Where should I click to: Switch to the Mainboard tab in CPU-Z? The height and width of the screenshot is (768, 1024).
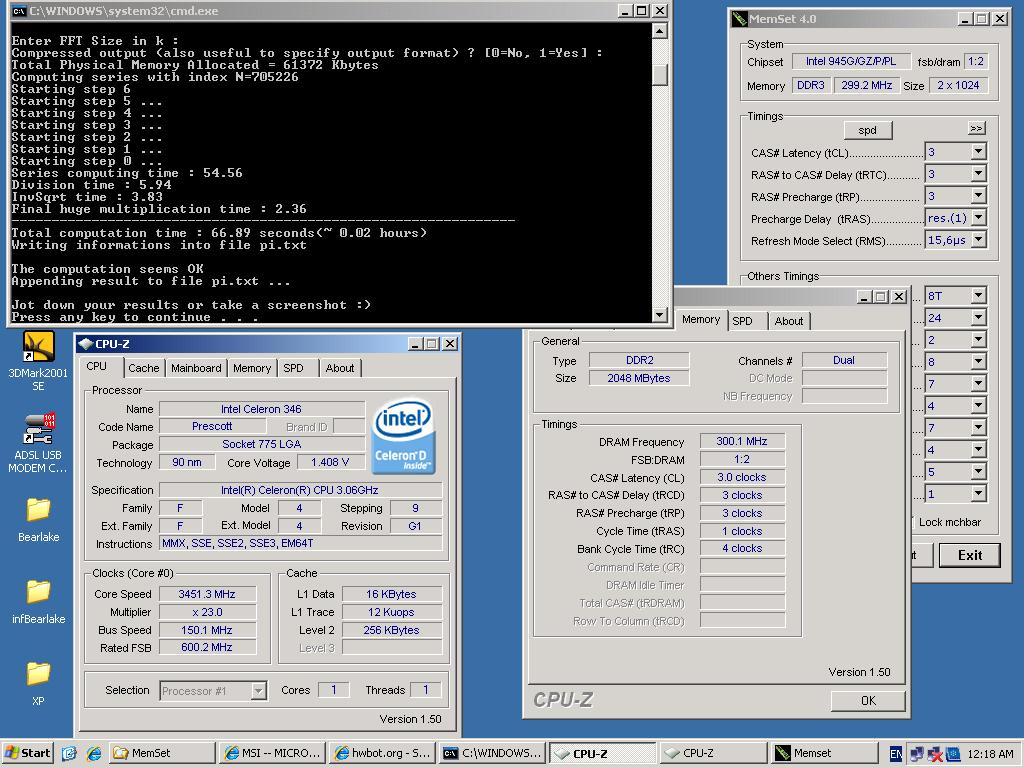pyautogui.click(x=196, y=368)
